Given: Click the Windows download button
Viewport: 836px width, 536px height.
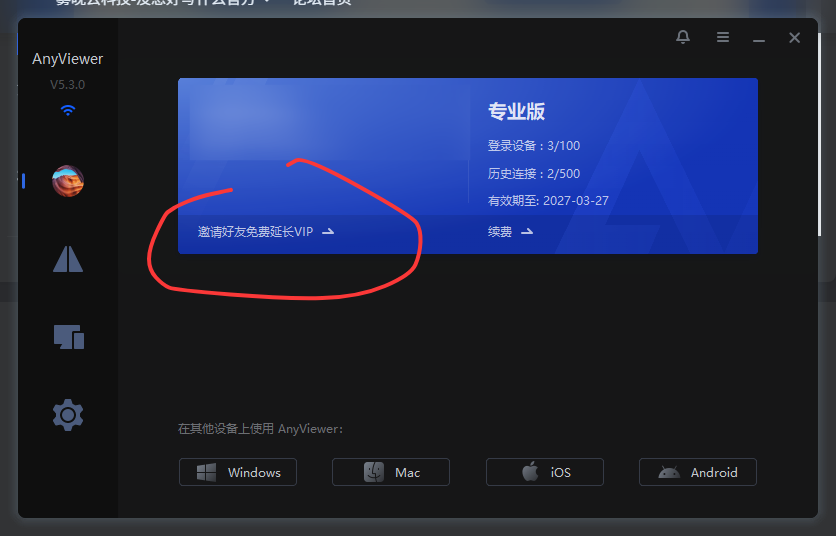Looking at the screenshot, I should coord(238,472).
